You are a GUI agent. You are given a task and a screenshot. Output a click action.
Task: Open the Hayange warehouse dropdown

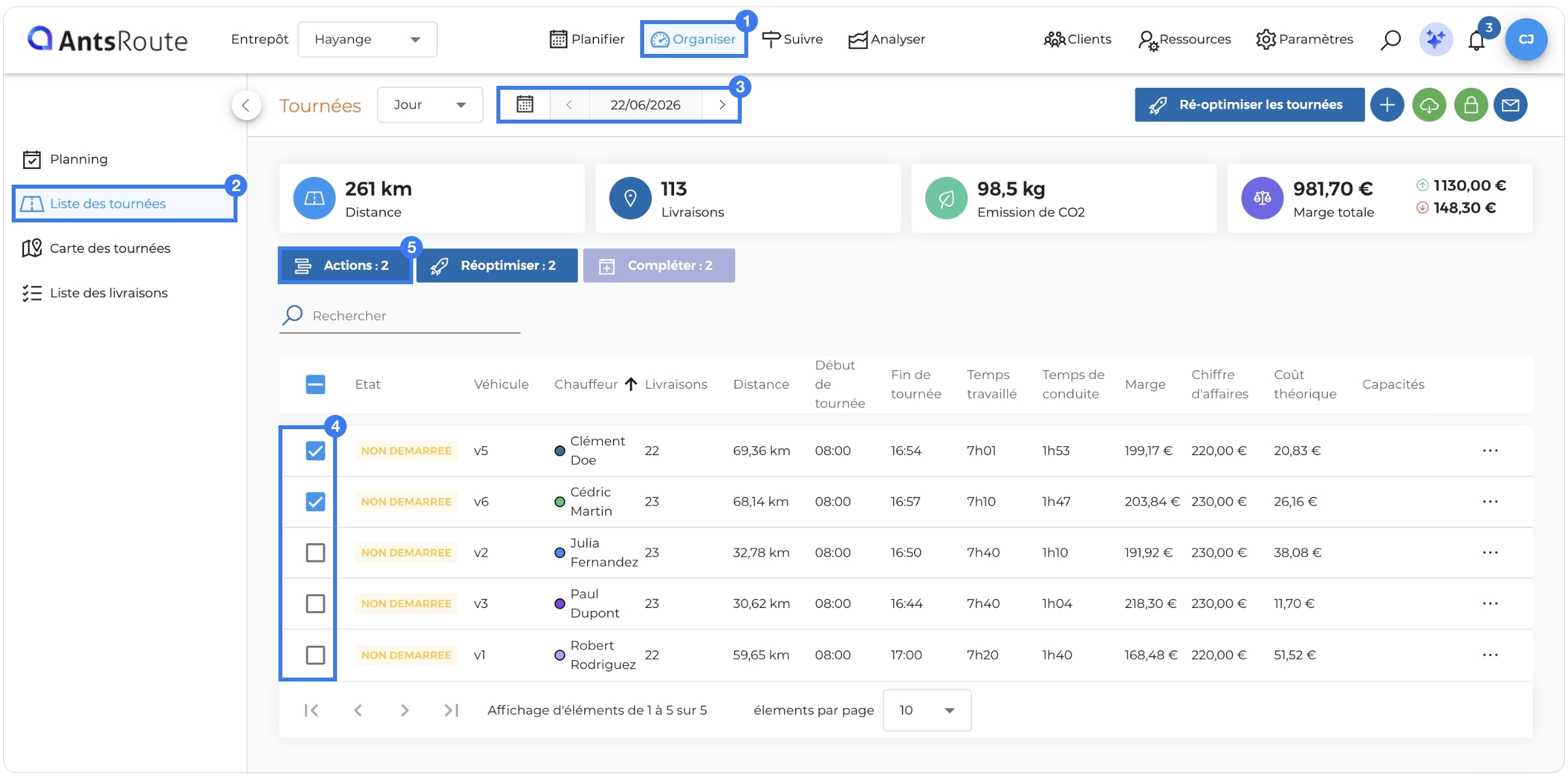[x=368, y=40]
